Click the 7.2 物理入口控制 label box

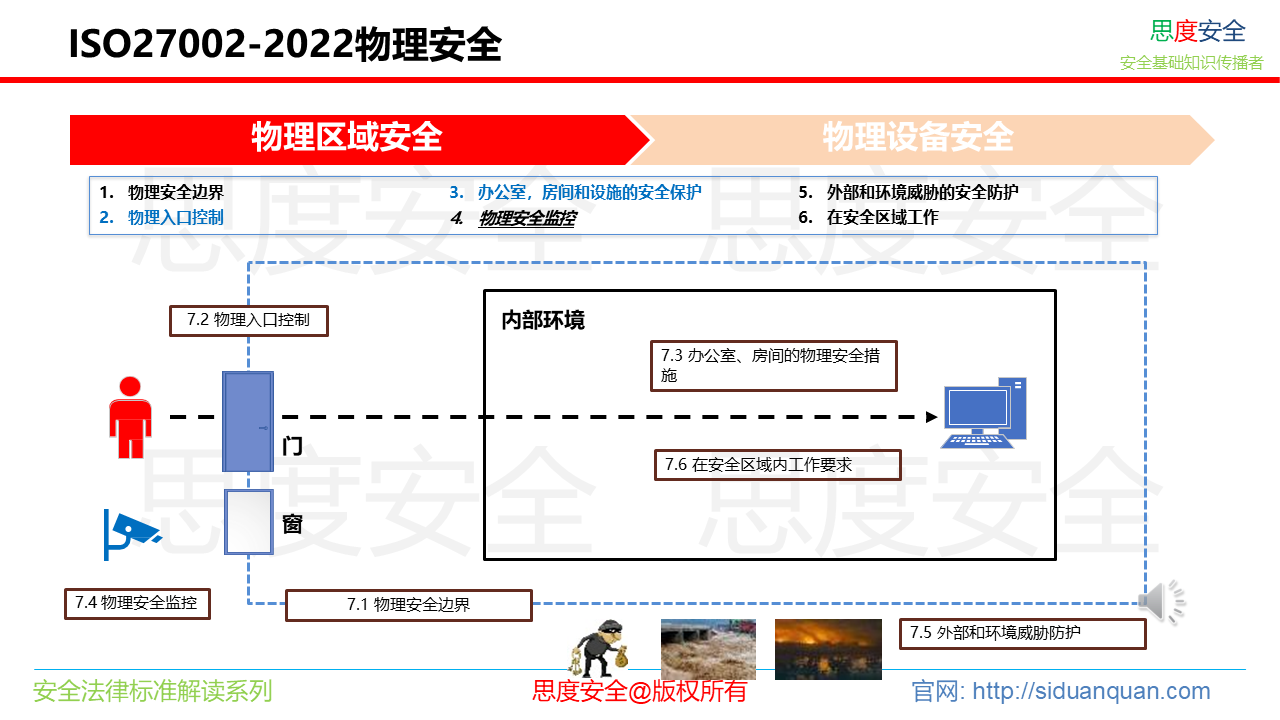(x=248, y=321)
